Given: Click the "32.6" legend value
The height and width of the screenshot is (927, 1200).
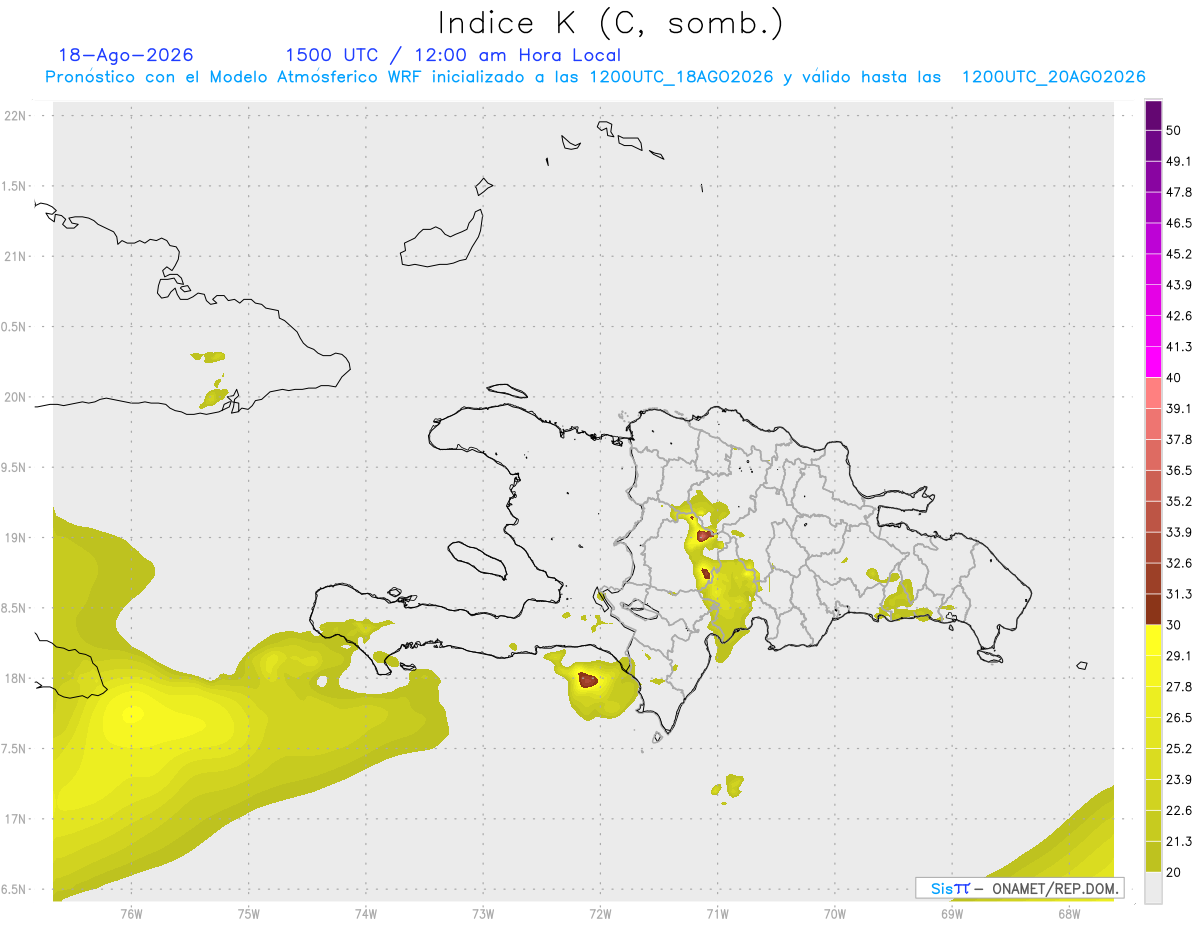Looking at the screenshot, I should click(1178, 563).
